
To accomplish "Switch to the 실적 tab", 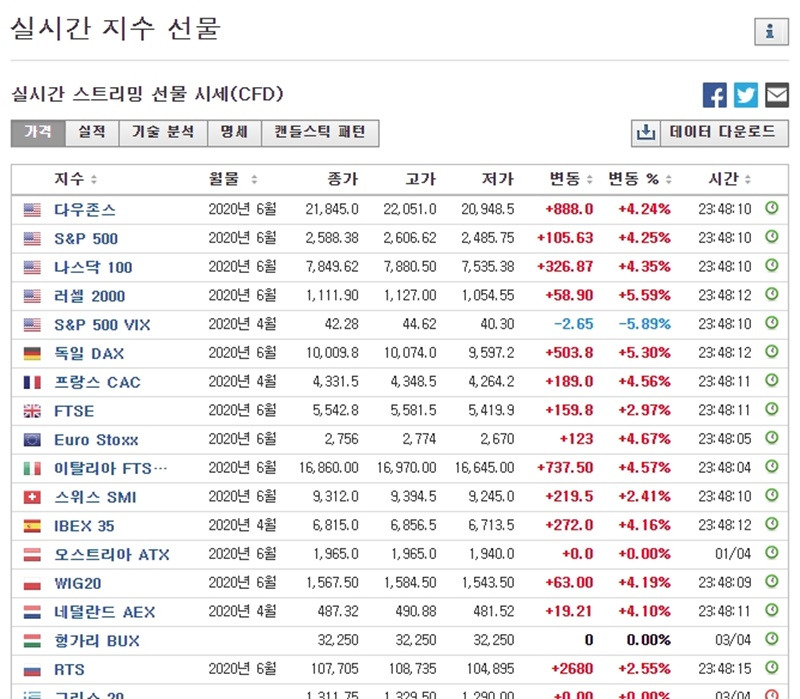I will click(92, 133).
